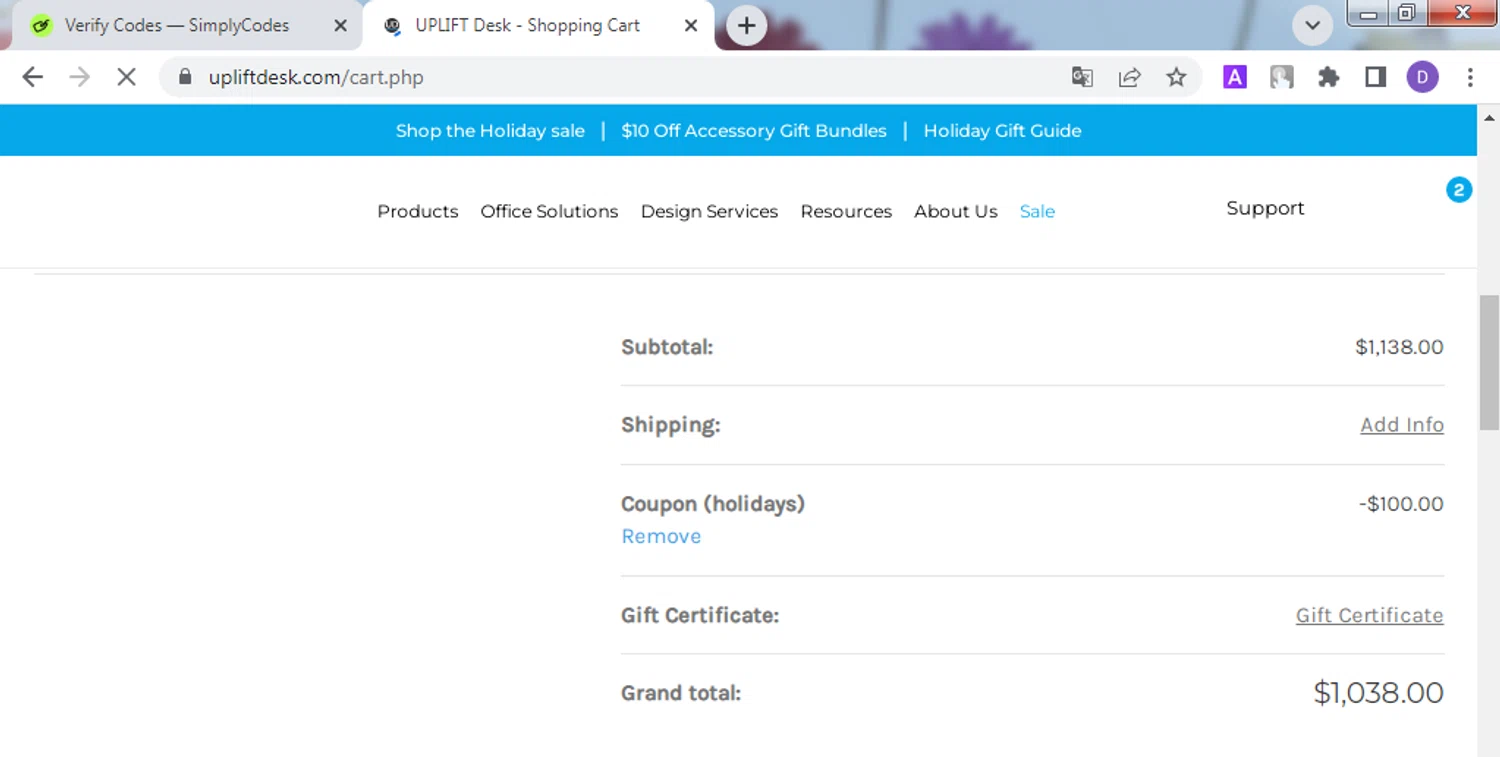Viewport: 1500px width, 757px height.
Task: Stop the page from loading
Action: pyautogui.click(x=126, y=77)
